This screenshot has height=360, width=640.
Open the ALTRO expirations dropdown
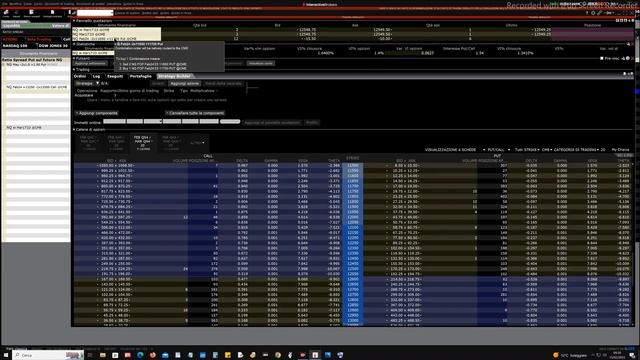coord(198,143)
